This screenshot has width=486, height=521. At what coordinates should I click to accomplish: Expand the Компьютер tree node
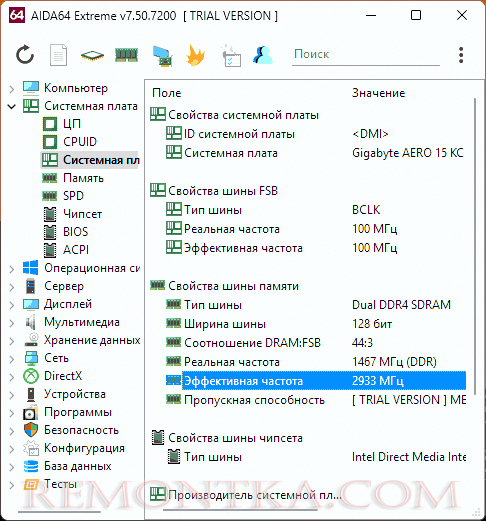12,89
